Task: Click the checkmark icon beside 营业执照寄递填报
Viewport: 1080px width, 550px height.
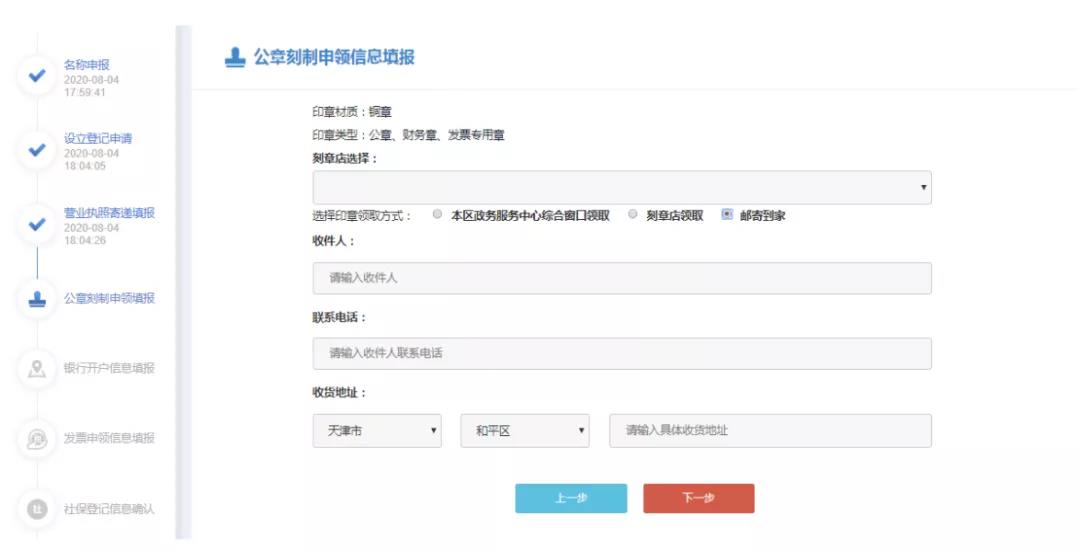Action: pyautogui.click(x=37, y=224)
